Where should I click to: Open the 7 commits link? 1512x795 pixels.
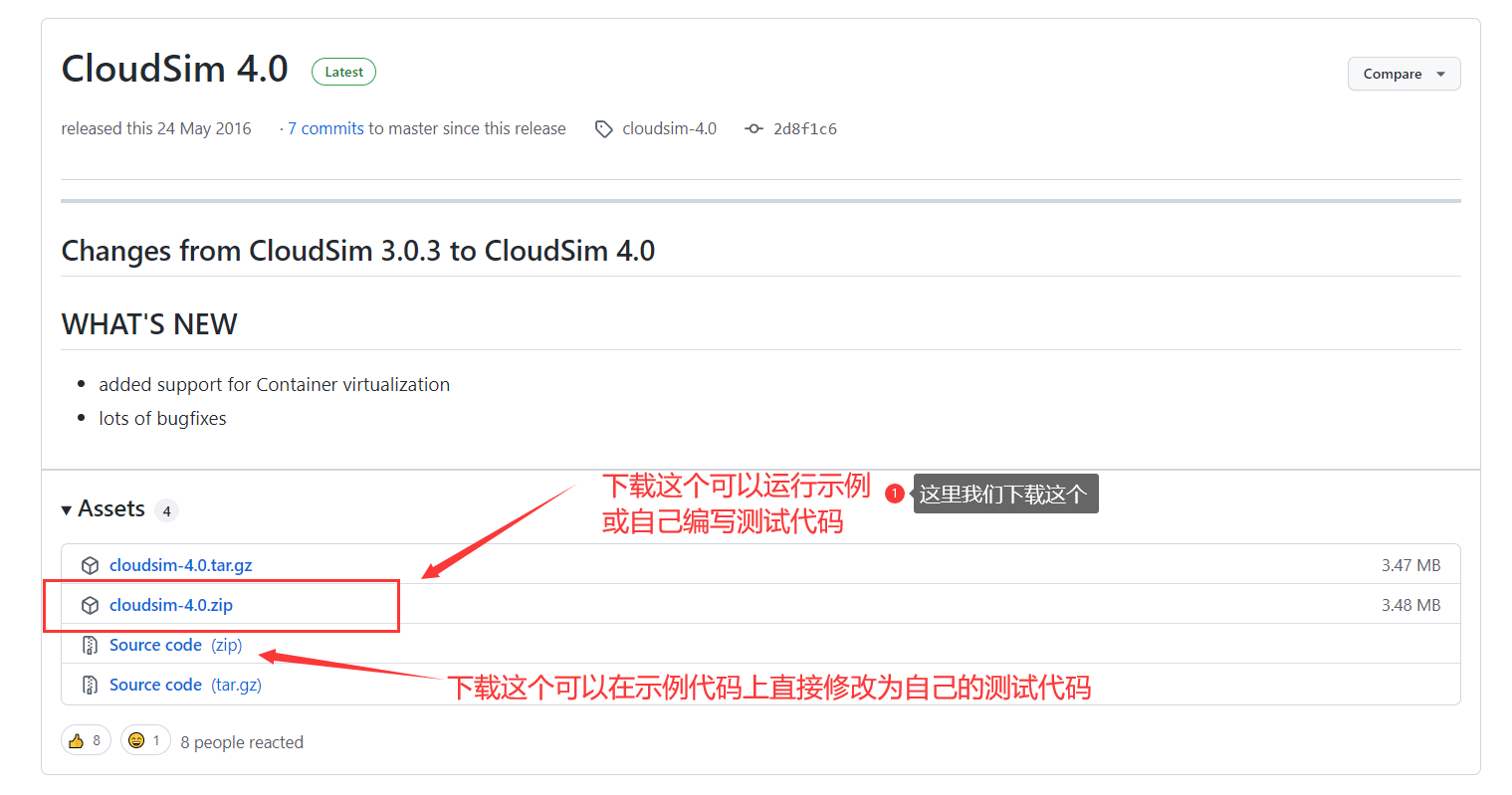coord(325,127)
